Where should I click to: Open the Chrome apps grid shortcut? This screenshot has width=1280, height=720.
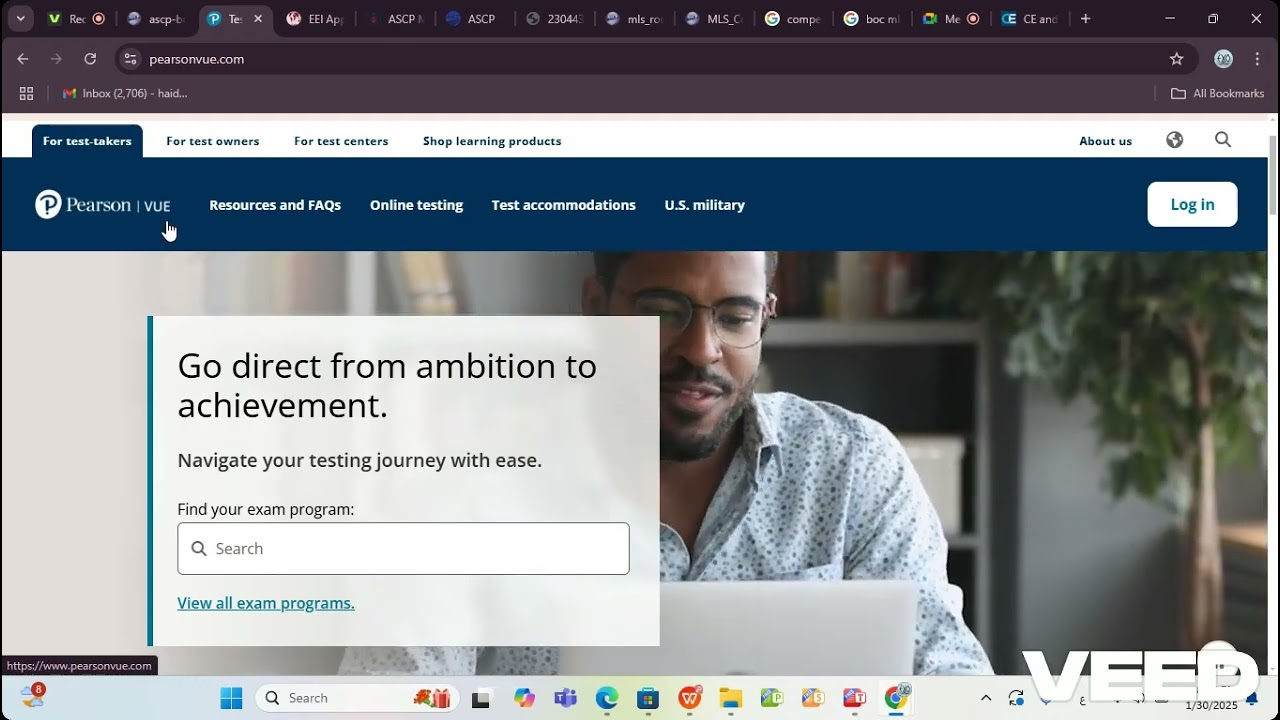[27, 93]
